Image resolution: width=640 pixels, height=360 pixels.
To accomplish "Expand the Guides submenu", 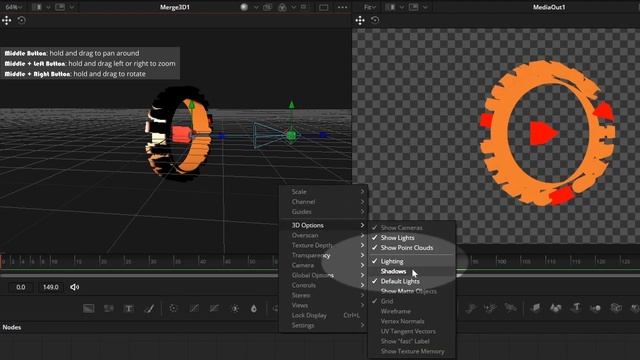I will pyautogui.click(x=323, y=212).
